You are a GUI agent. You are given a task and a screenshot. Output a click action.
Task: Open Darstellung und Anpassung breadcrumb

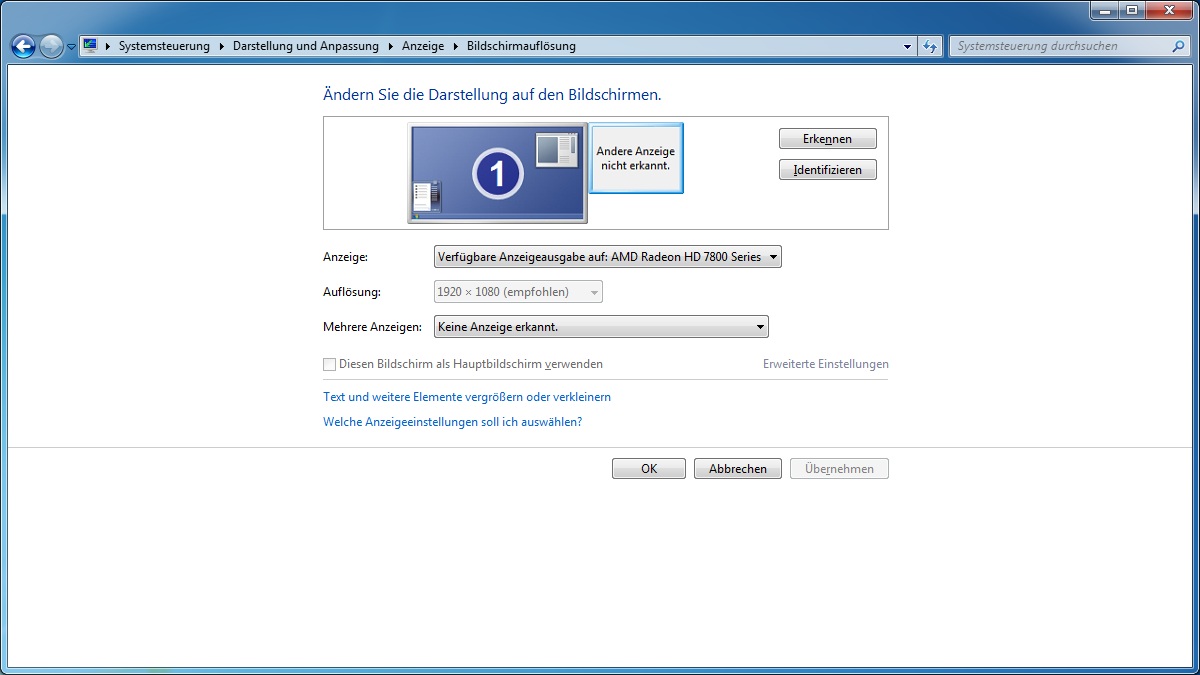coord(306,46)
